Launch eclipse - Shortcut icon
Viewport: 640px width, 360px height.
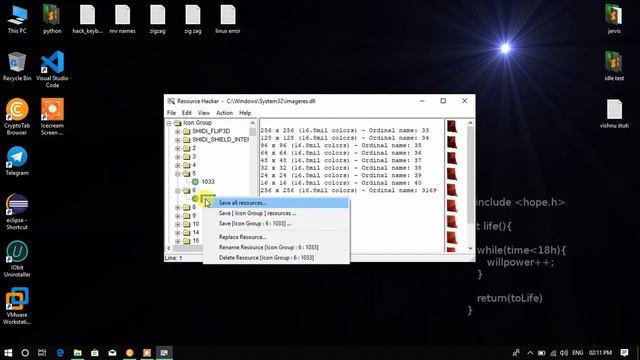[x=17, y=212]
